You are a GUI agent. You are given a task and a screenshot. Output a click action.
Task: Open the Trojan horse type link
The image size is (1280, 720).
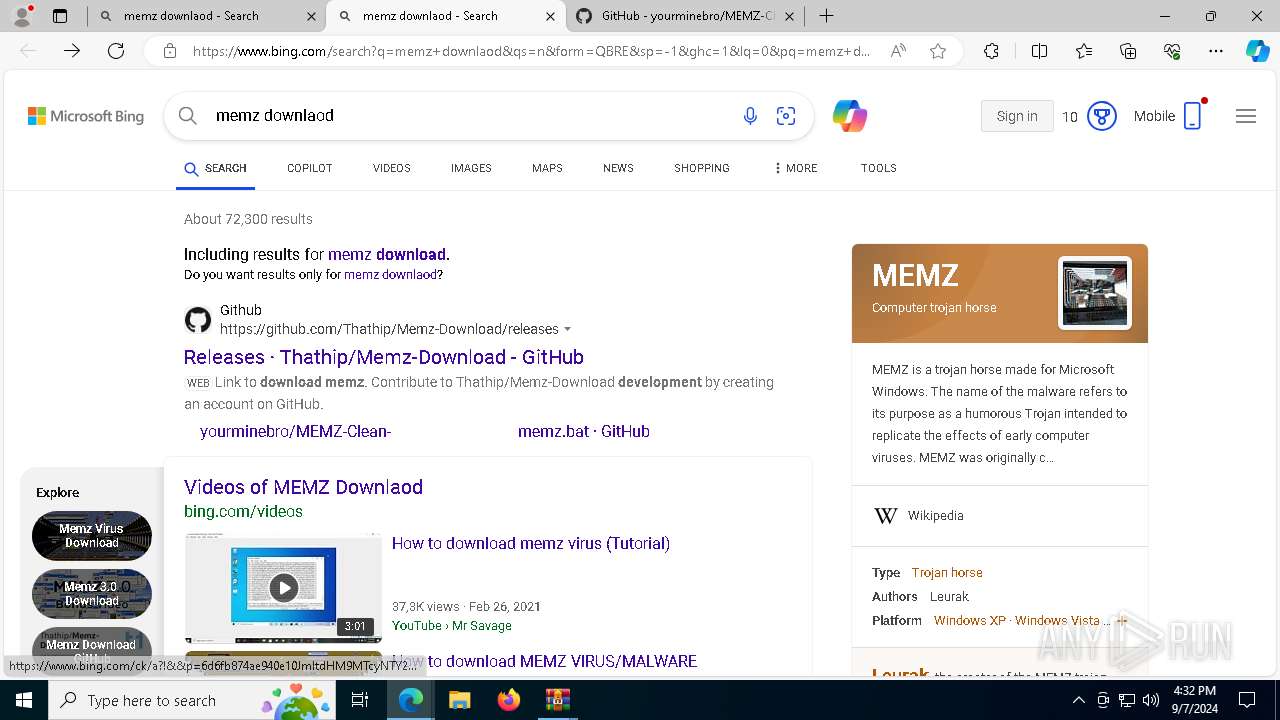[947, 573]
